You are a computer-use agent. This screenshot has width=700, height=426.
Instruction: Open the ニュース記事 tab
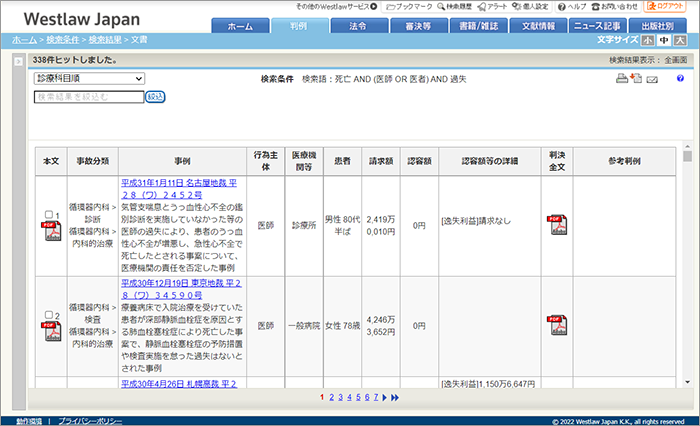pyautogui.click(x=598, y=26)
